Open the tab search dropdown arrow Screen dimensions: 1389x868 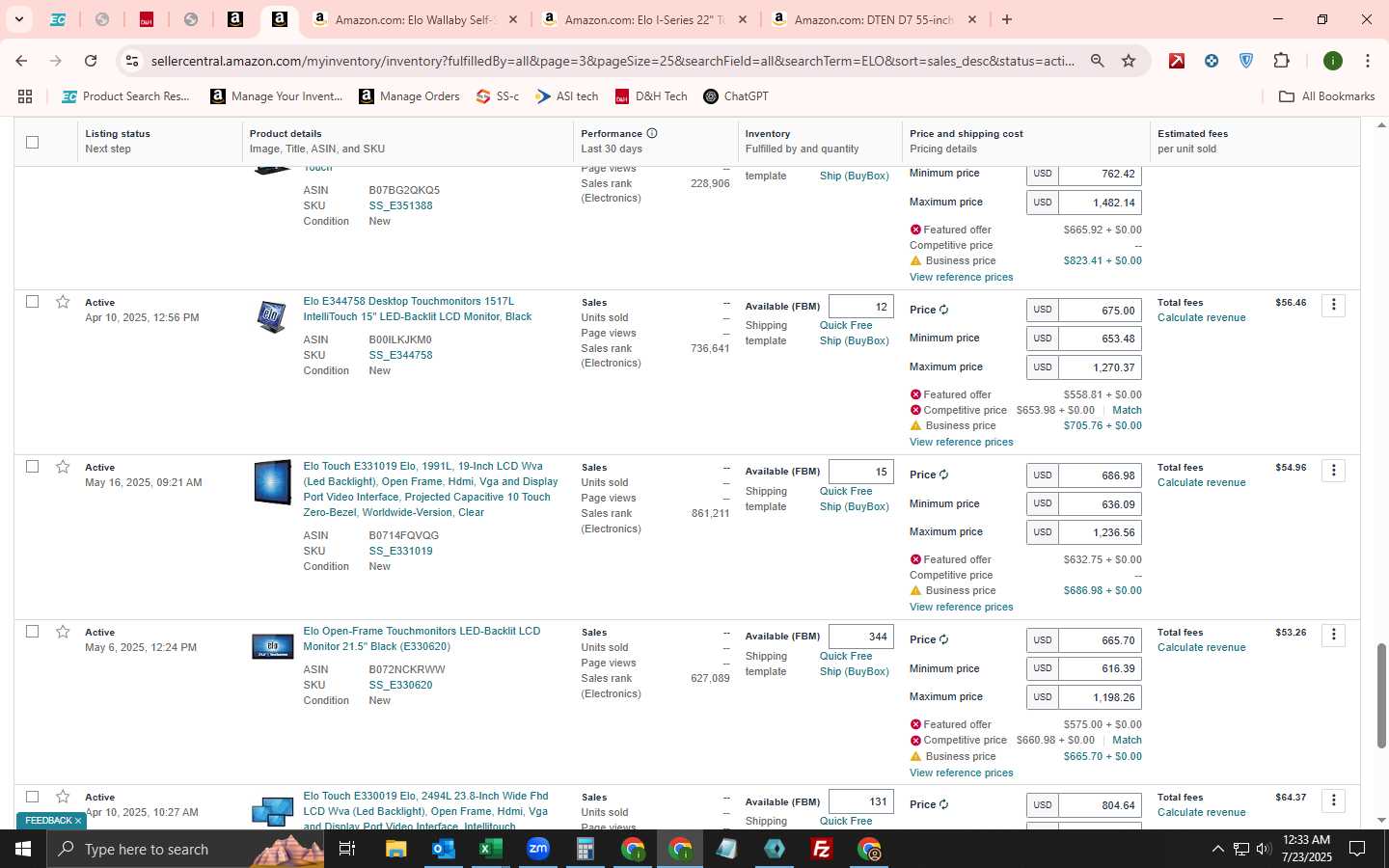(18, 19)
